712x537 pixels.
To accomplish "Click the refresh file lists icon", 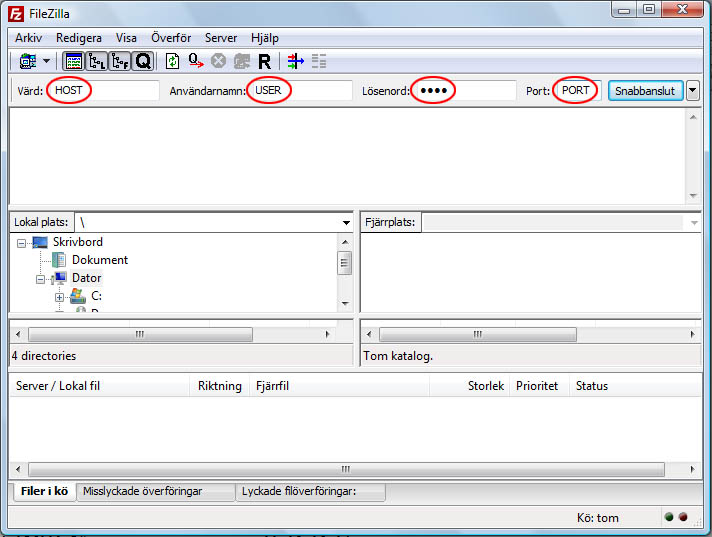I will [173, 61].
